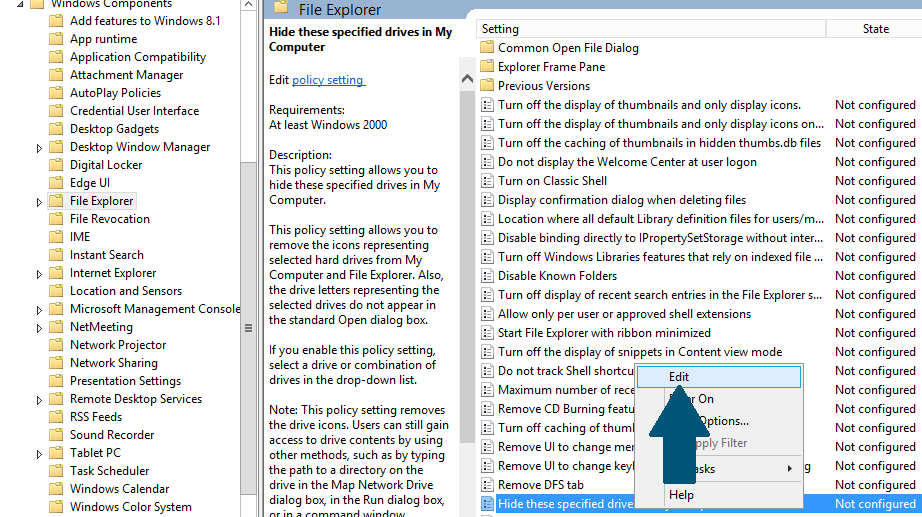Select Add features to Windows 8.1
922x517 pixels.
(x=145, y=21)
